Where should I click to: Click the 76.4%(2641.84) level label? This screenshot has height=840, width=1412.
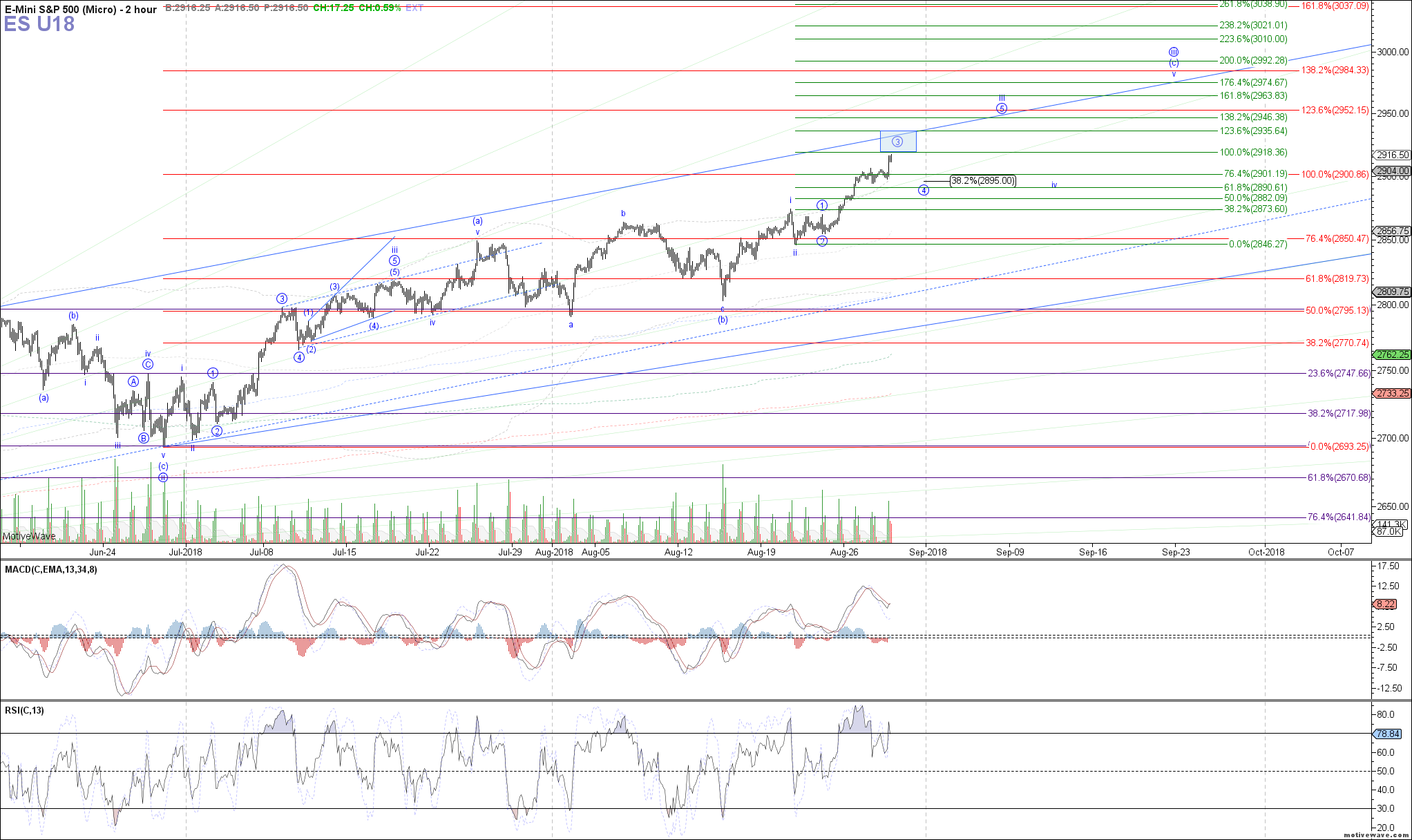pyautogui.click(x=1339, y=517)
